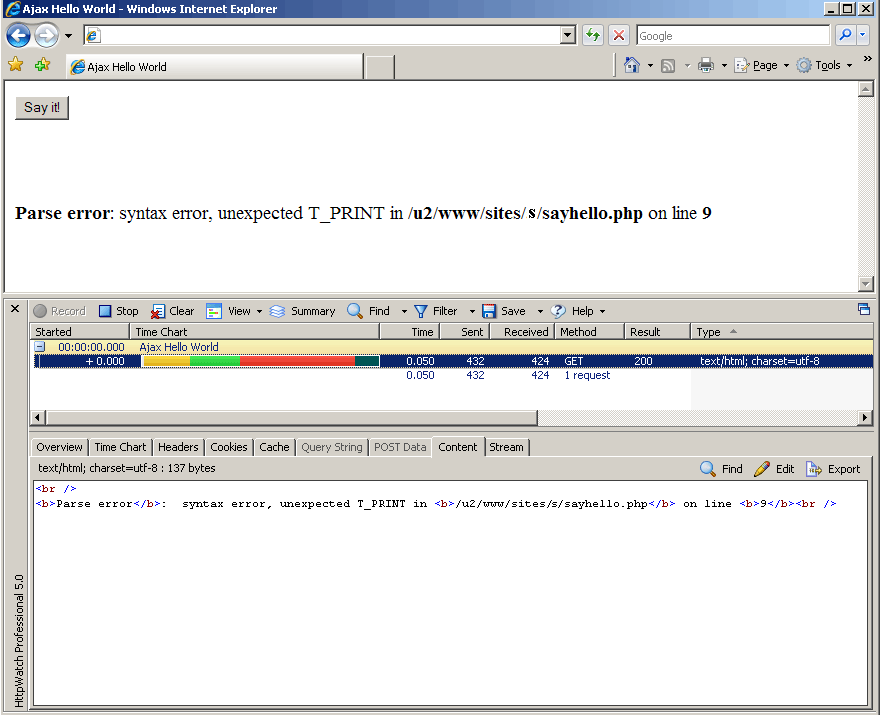Viewport: 880px width, 715px height.
Task: Click the Google search box
Action: (732, 35)
